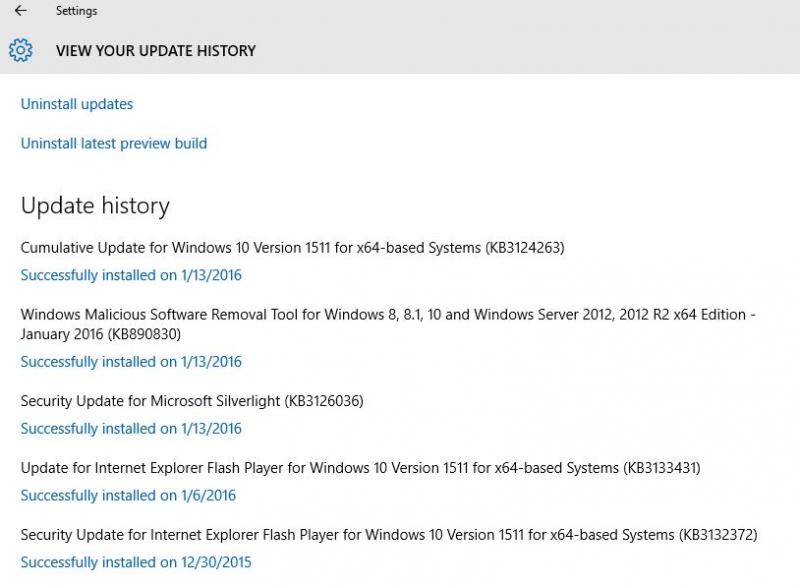This screenshot has height=587, width=800.
Task: Open install status link under Silverlight update
Action: click(x=131, y=429)
